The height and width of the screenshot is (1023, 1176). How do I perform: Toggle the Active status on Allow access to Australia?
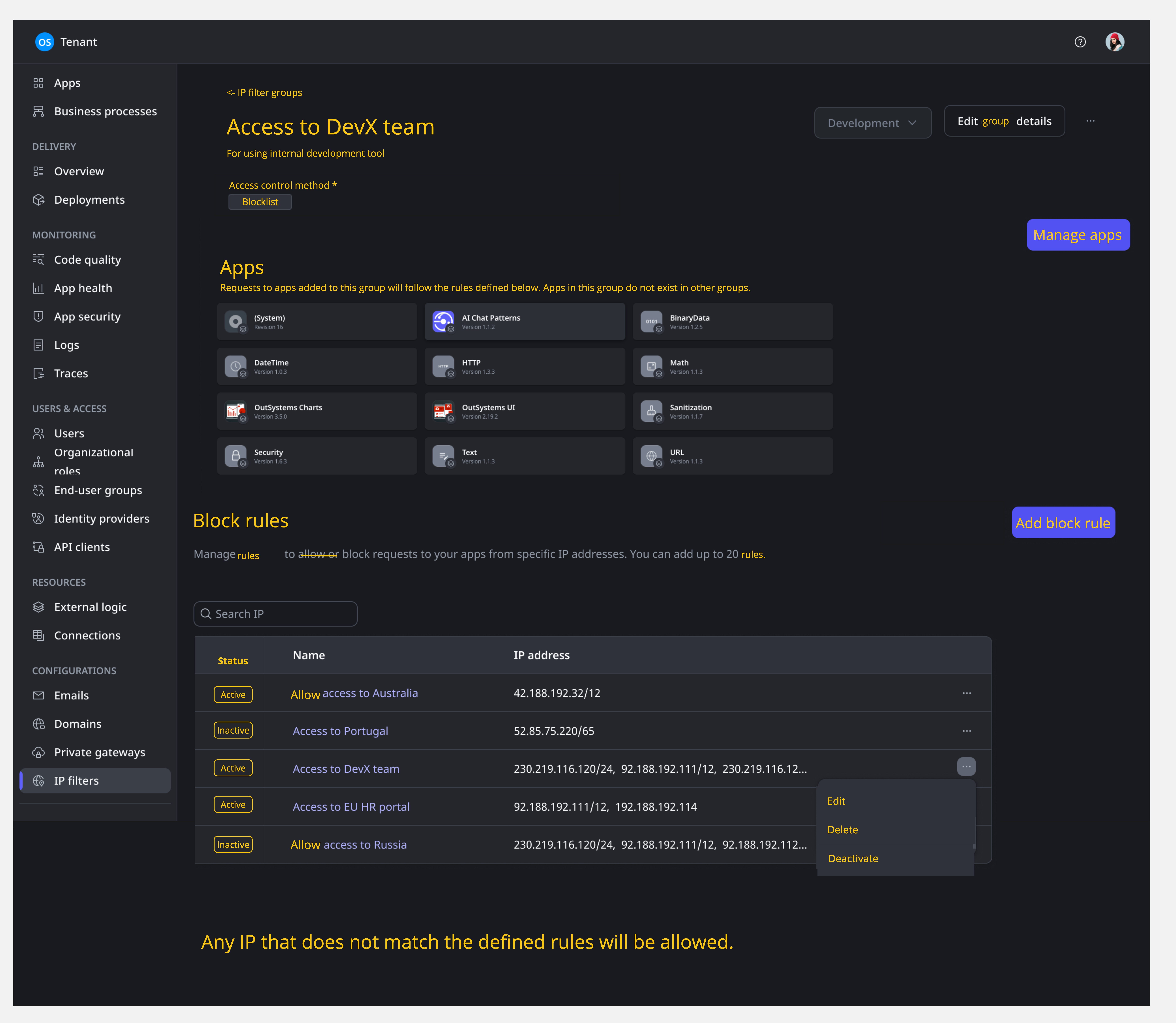(233, 694)
